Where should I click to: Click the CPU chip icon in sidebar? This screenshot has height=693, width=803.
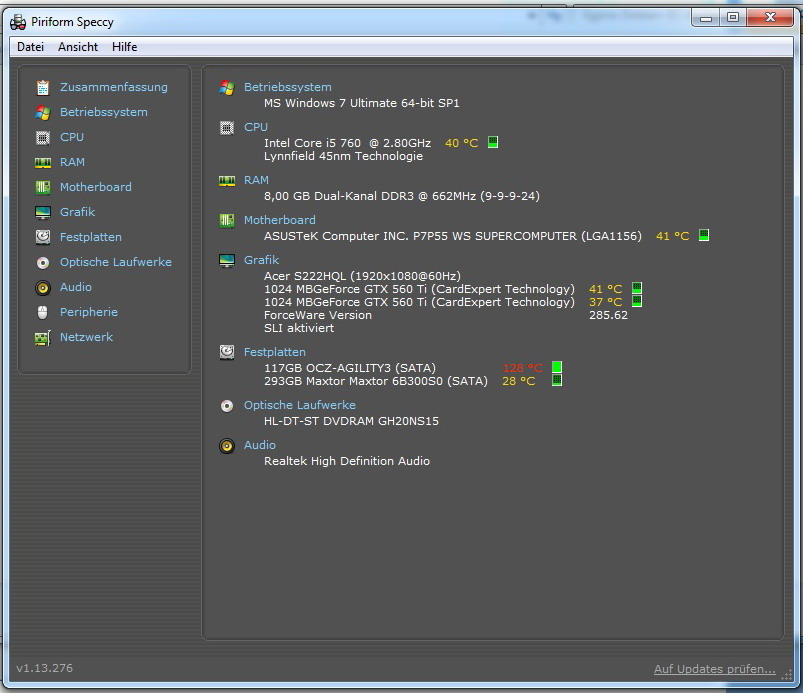click(x=43, y=137)
